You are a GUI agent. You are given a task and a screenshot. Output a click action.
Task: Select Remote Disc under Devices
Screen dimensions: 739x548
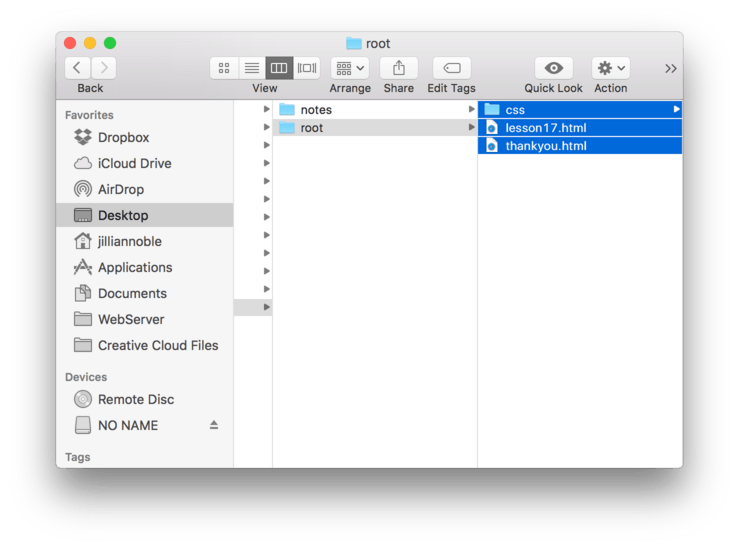coord(145,399)
